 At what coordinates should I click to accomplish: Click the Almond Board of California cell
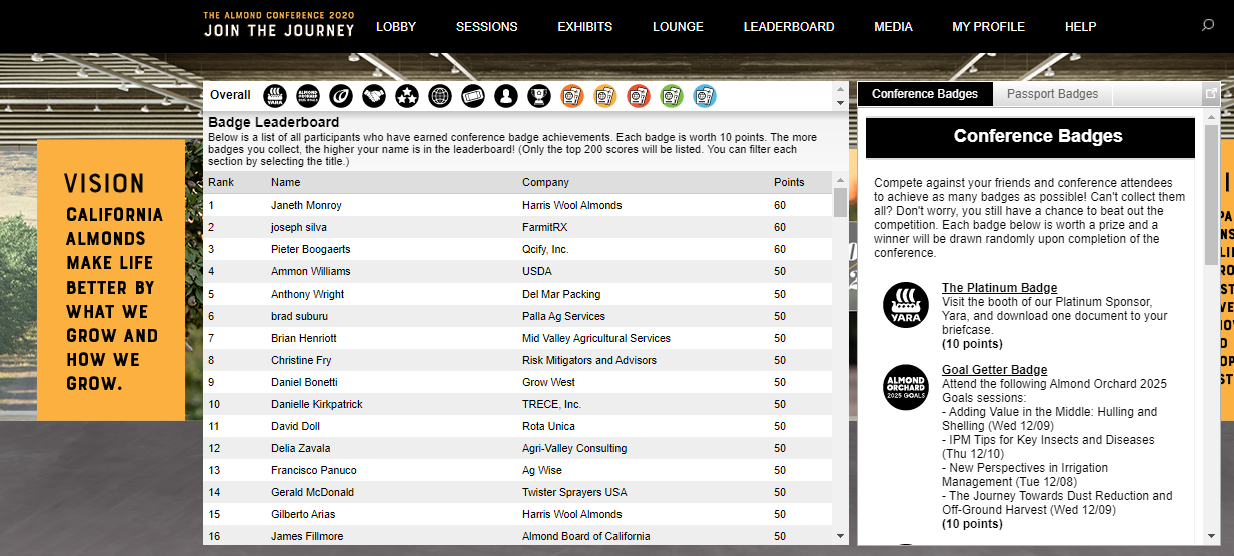586,536
